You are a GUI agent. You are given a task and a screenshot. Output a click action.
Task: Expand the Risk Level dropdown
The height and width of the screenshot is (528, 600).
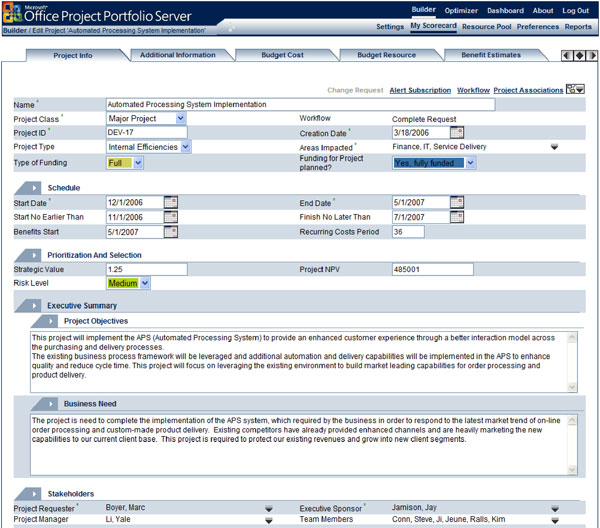(x=145, y=283)
